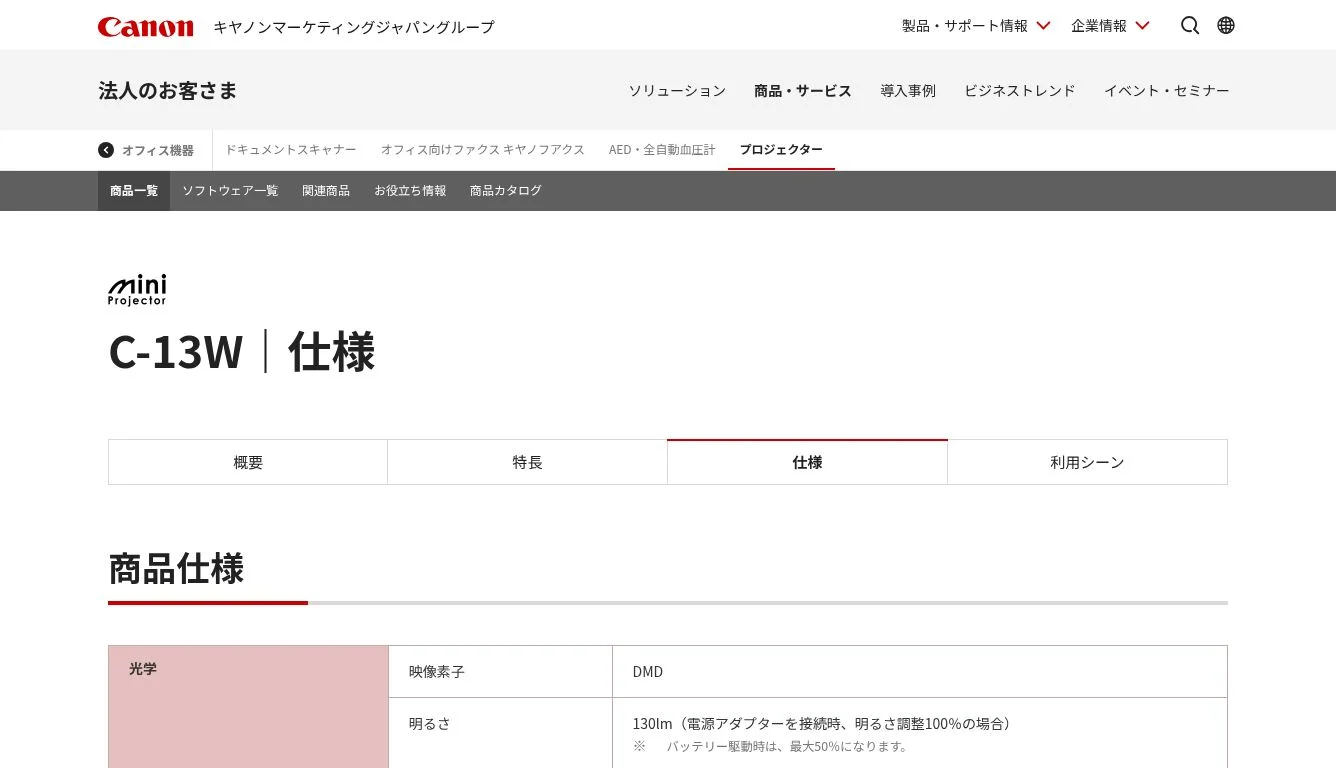Click the back arrow beside オフィス機器
This screenshot has height=768, width=1336.
pyautogui.click(x=106, y=150)
